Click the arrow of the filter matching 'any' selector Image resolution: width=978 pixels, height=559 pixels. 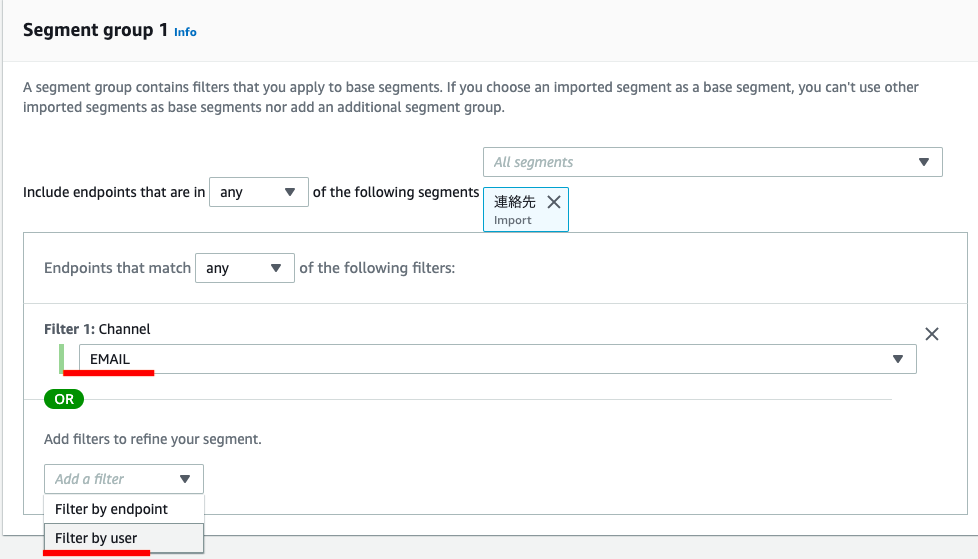click(x=277, y=268)
